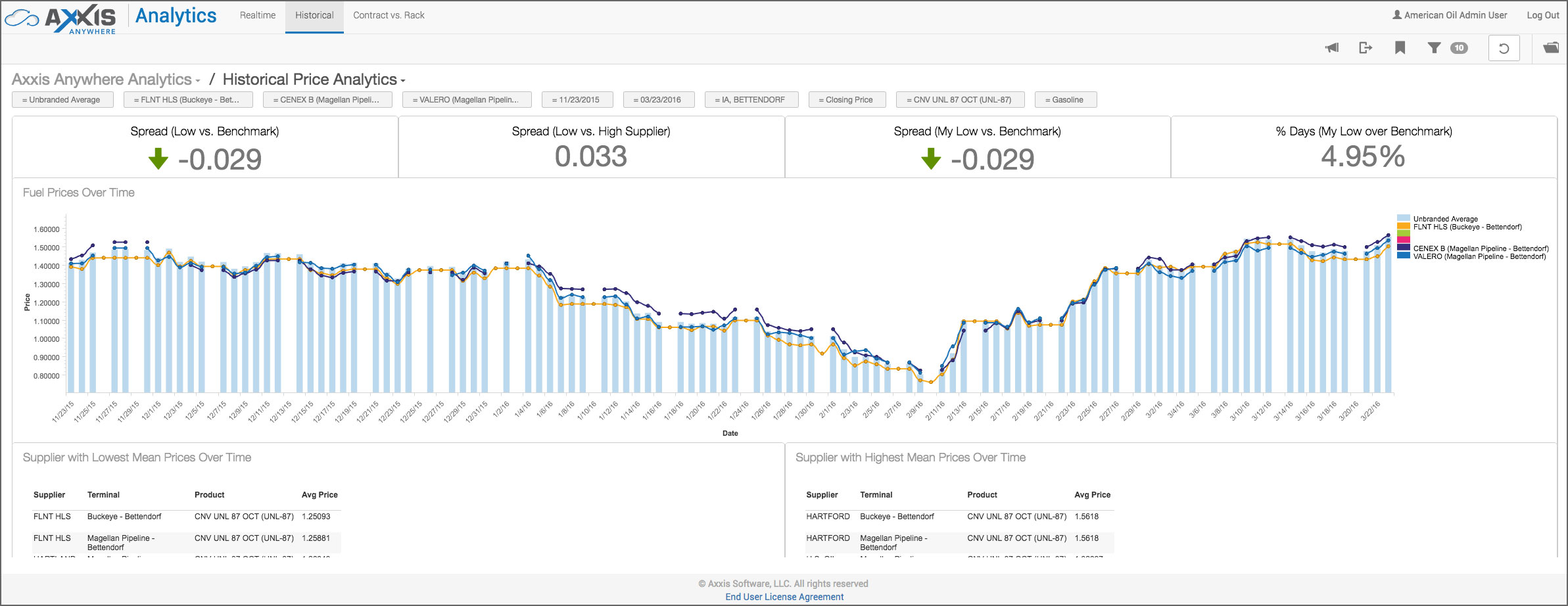Click HARTFORD Magellan Pipeline terminal cell
Viewport: 1568px width, 606px height.
(x=893, y=543)
